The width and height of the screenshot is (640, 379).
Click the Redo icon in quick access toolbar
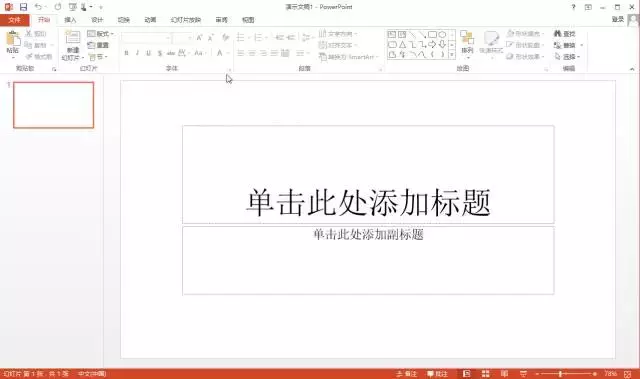[x=58, y=7]
